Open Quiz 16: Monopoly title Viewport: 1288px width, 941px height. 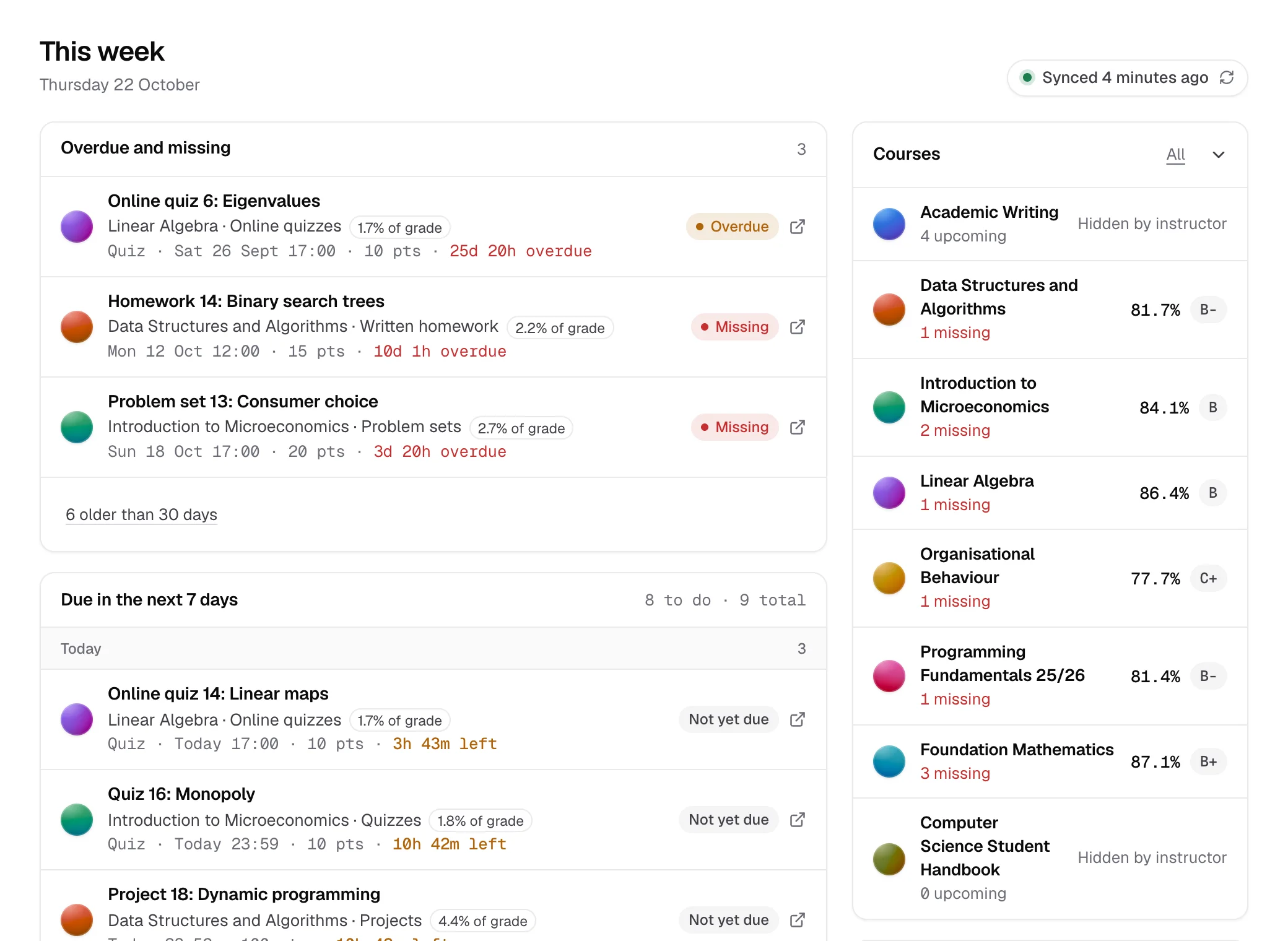point(181,794)
